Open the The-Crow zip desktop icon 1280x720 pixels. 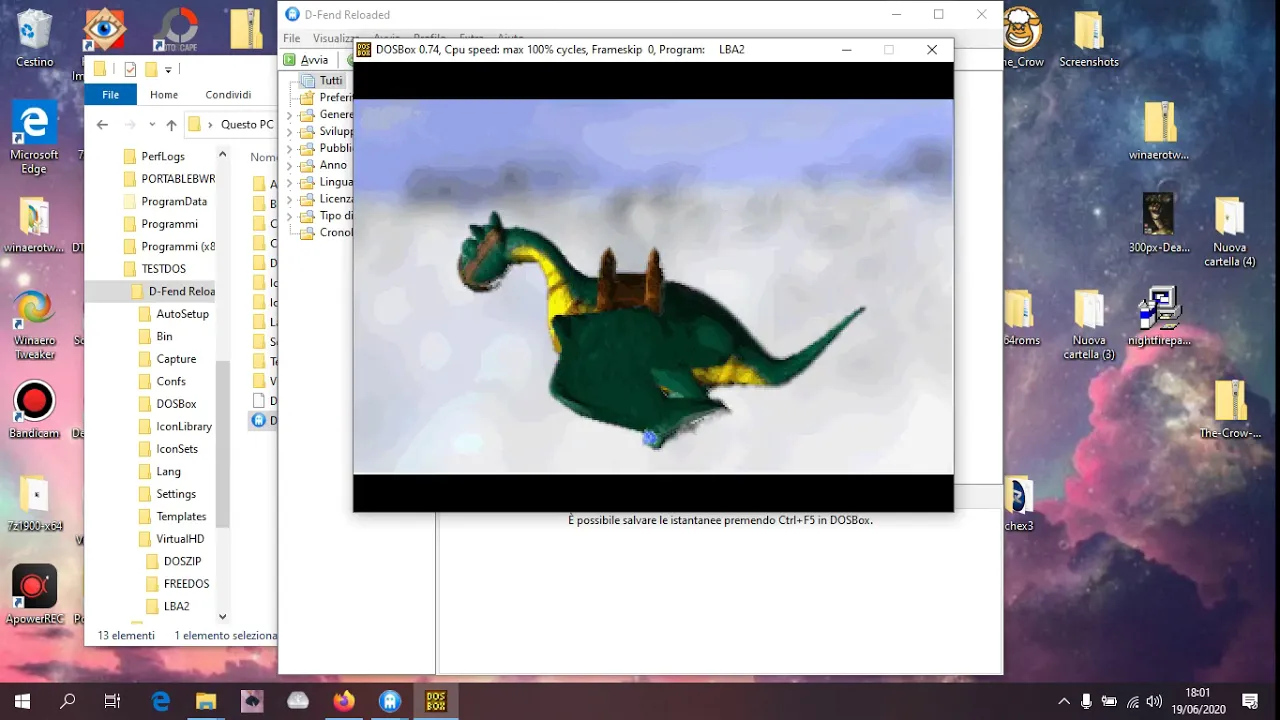1230,410
